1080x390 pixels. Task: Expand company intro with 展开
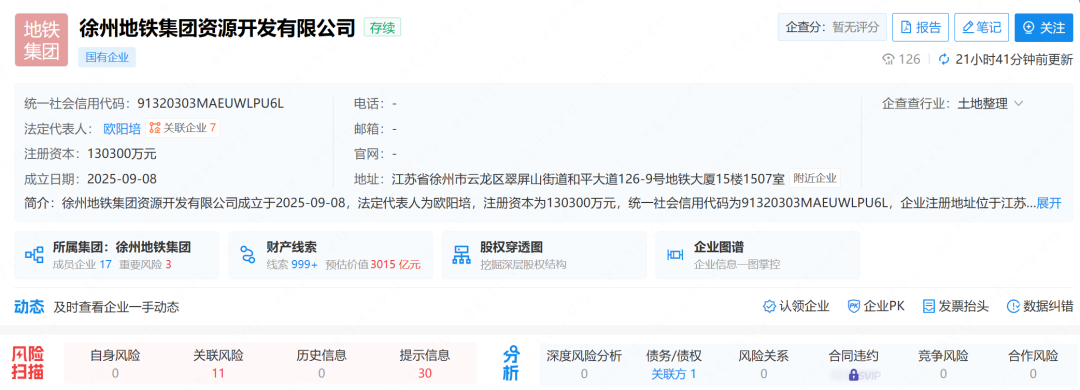pos(1049,203)
